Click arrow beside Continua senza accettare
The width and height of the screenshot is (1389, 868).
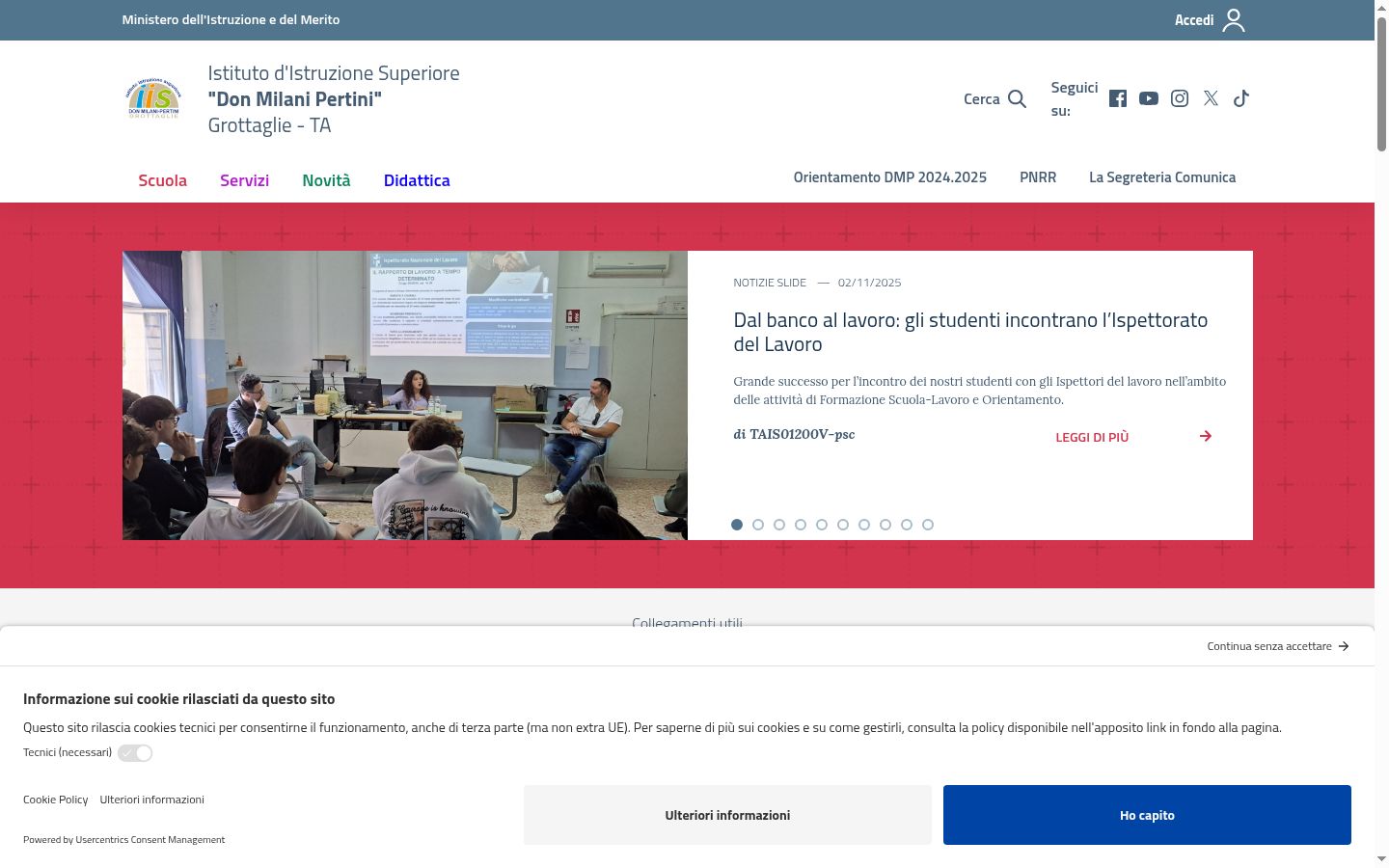(1344, 646)
